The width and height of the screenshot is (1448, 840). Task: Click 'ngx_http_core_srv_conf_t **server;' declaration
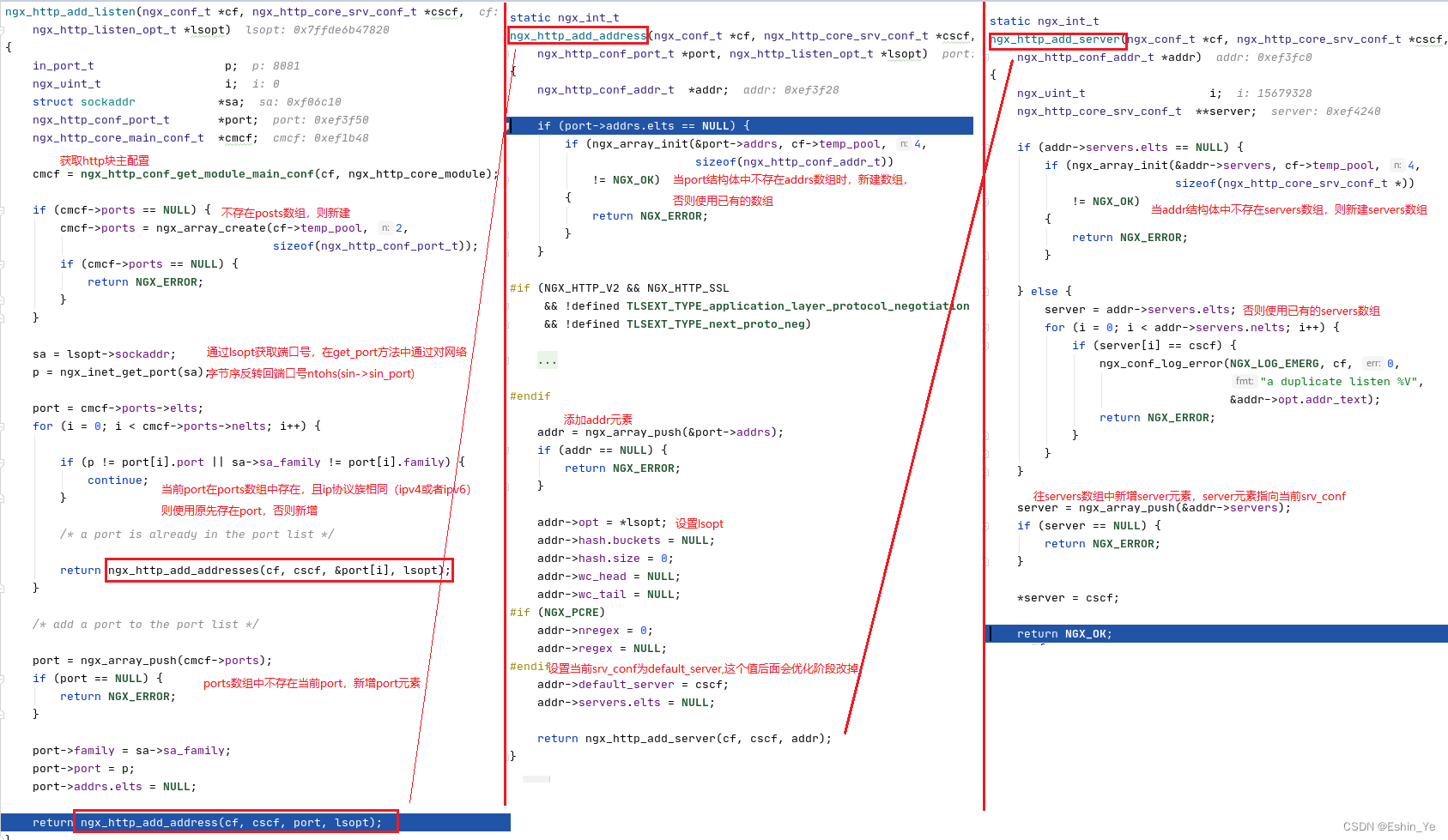(1136, 112)
